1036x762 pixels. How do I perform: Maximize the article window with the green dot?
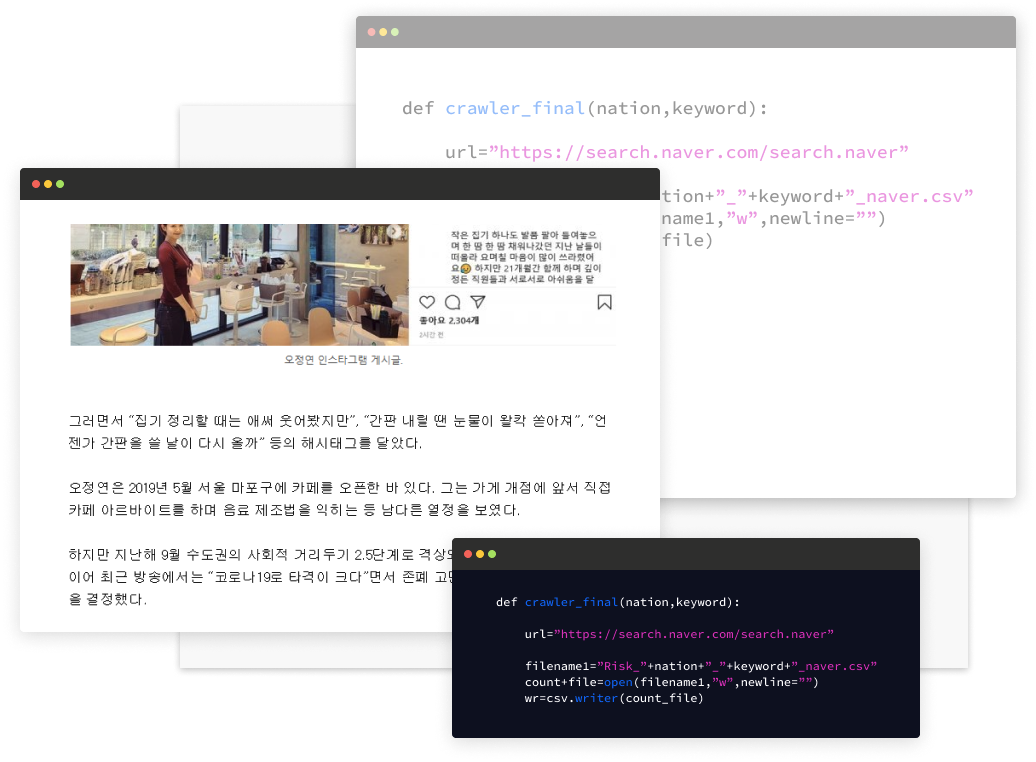pos(60,184)
